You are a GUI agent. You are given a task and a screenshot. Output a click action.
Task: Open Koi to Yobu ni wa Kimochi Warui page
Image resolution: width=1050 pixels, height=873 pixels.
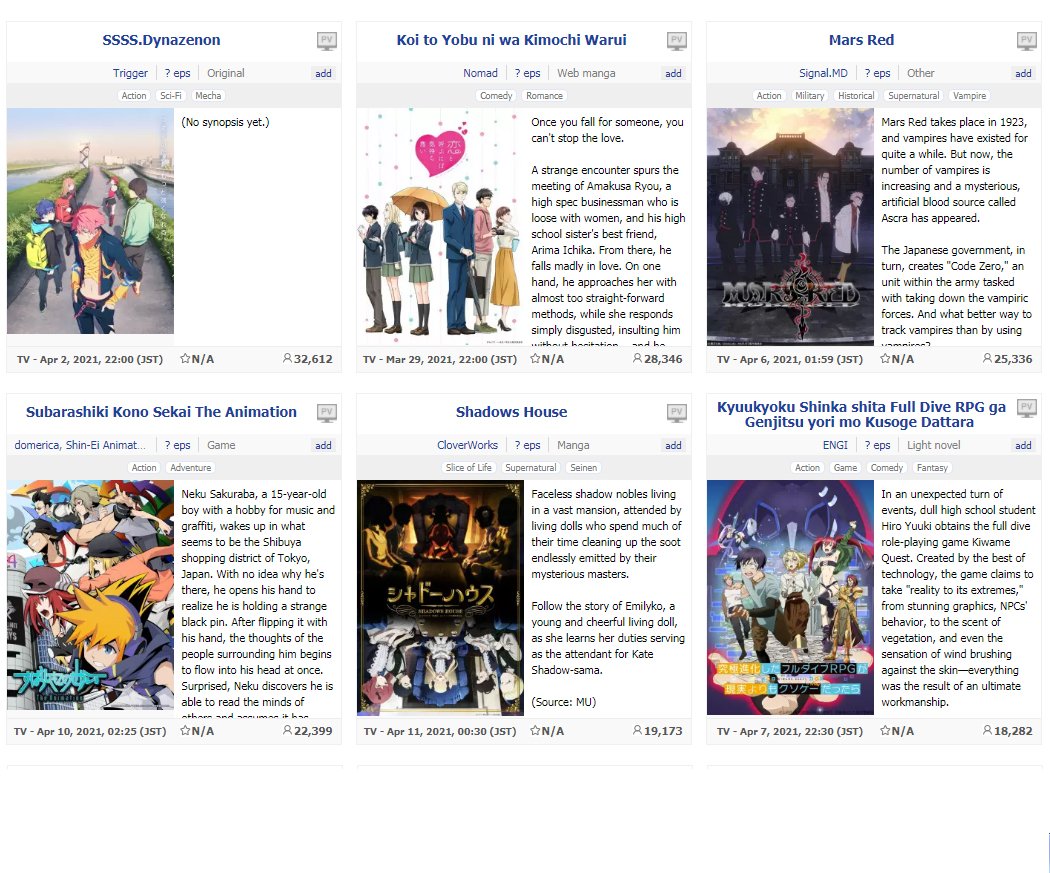pyautogui.click(x=512, y=40)
